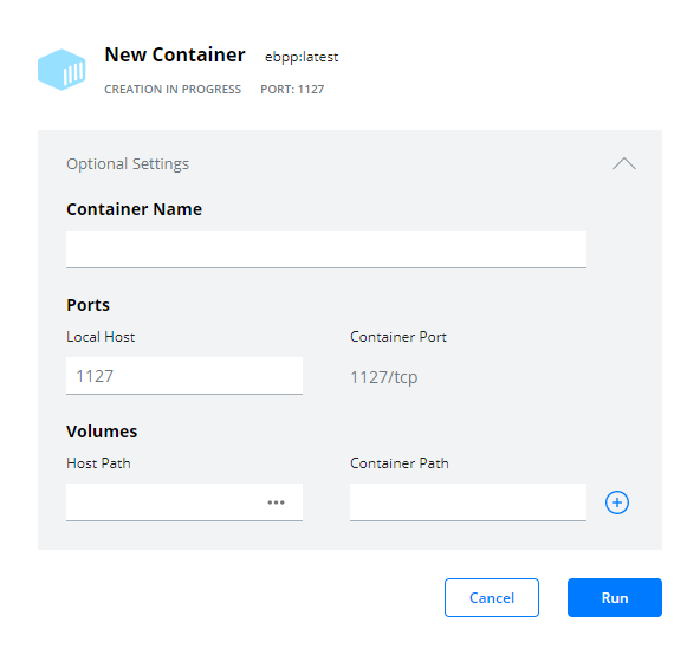Click the Container Port label
Viewport: 700px width, 655px height.
398,337
